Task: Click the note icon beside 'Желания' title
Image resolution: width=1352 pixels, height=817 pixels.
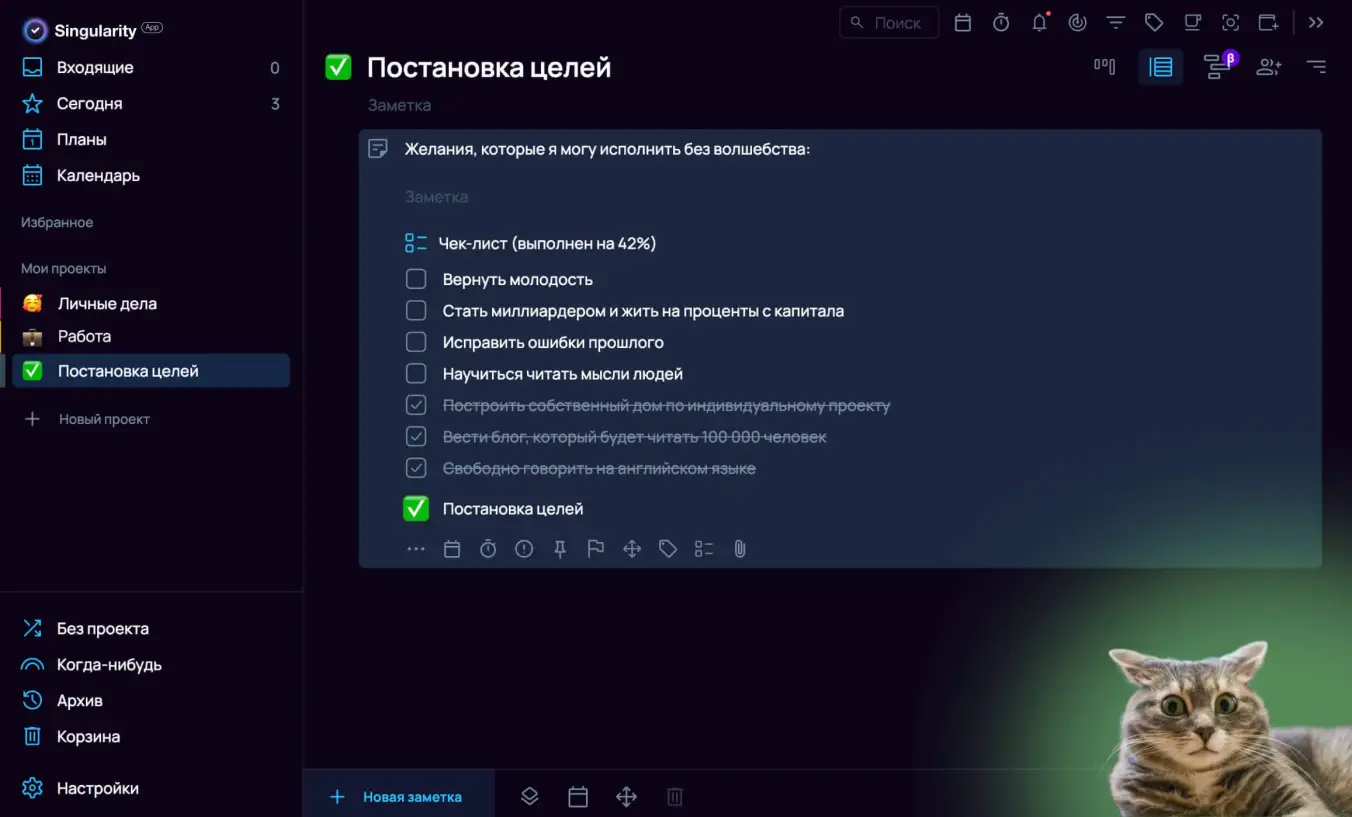Action: coord(378,149)
